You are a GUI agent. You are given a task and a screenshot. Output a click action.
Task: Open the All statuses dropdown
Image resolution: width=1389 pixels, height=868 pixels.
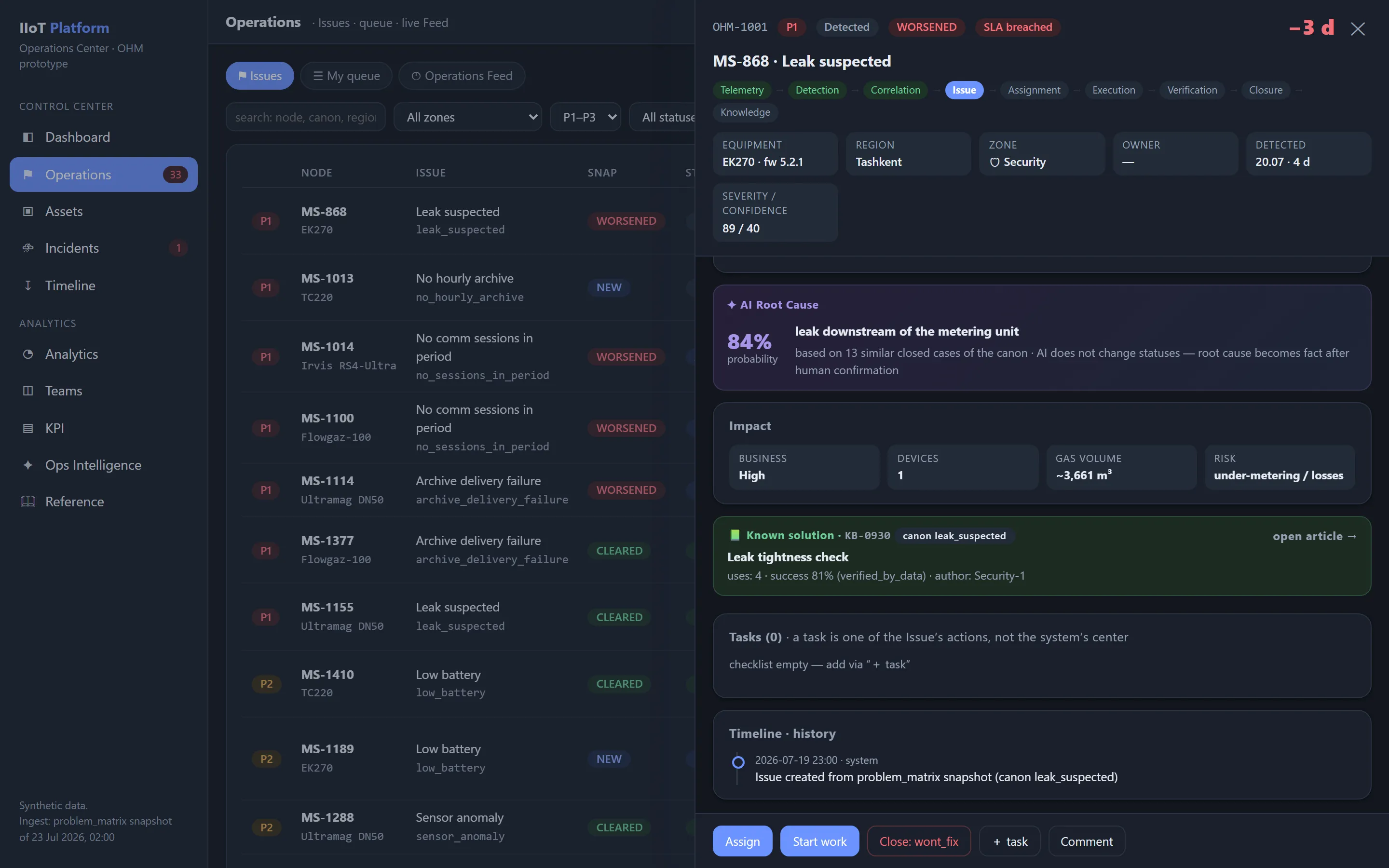[662, 117]
